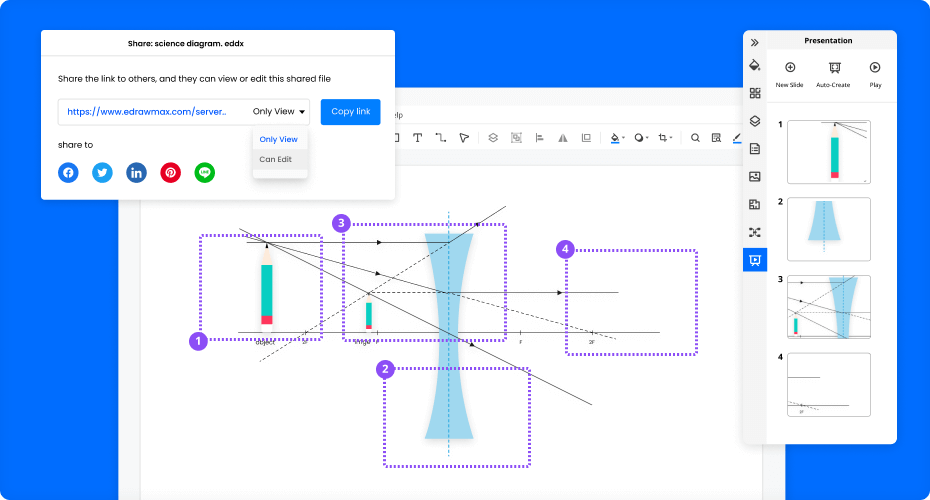Click the Copy link button
This screenshot has width=930, height=500.
pyautogui.click(x=351, y=112)
